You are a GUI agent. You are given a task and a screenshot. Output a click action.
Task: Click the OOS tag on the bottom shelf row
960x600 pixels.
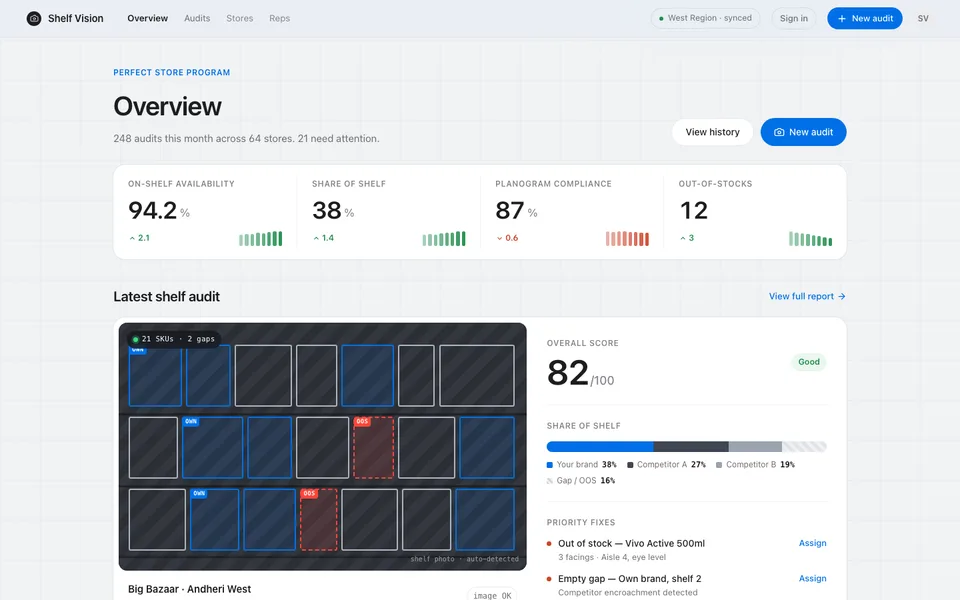pos(309,493)
